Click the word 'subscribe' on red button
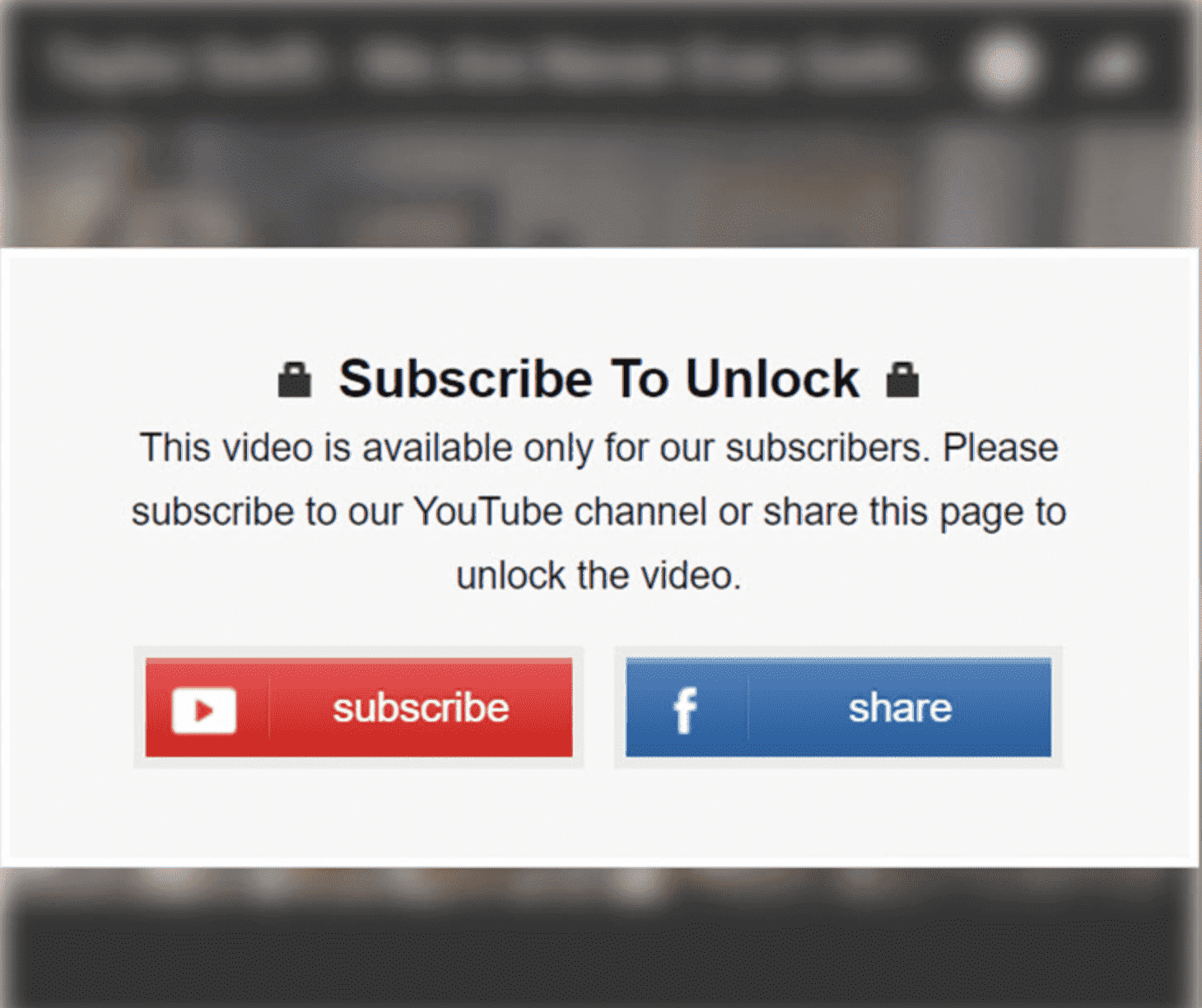1202x1008 pixels. pyautogui.click(x=421, y=708)
